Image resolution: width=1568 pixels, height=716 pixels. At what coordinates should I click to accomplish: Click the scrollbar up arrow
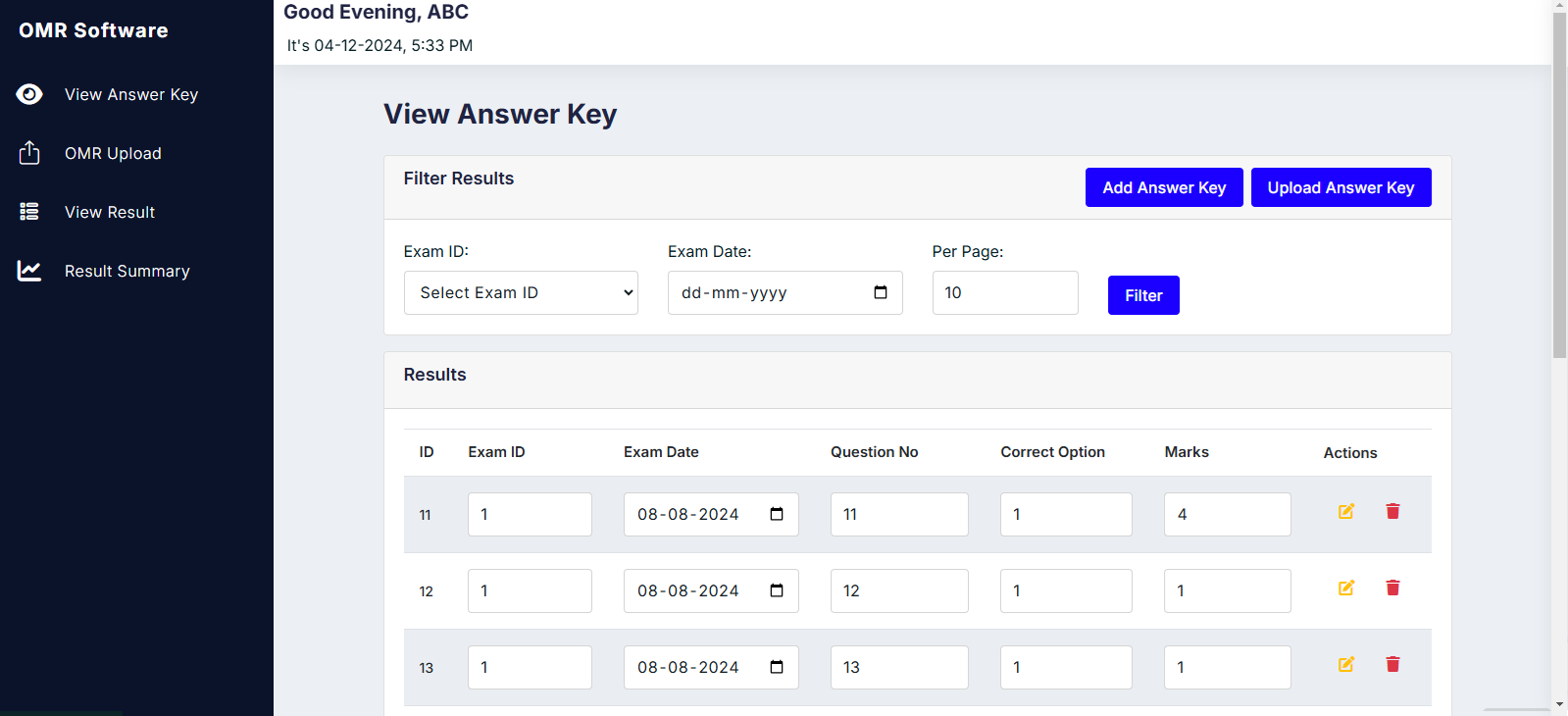click(1559, 6)
